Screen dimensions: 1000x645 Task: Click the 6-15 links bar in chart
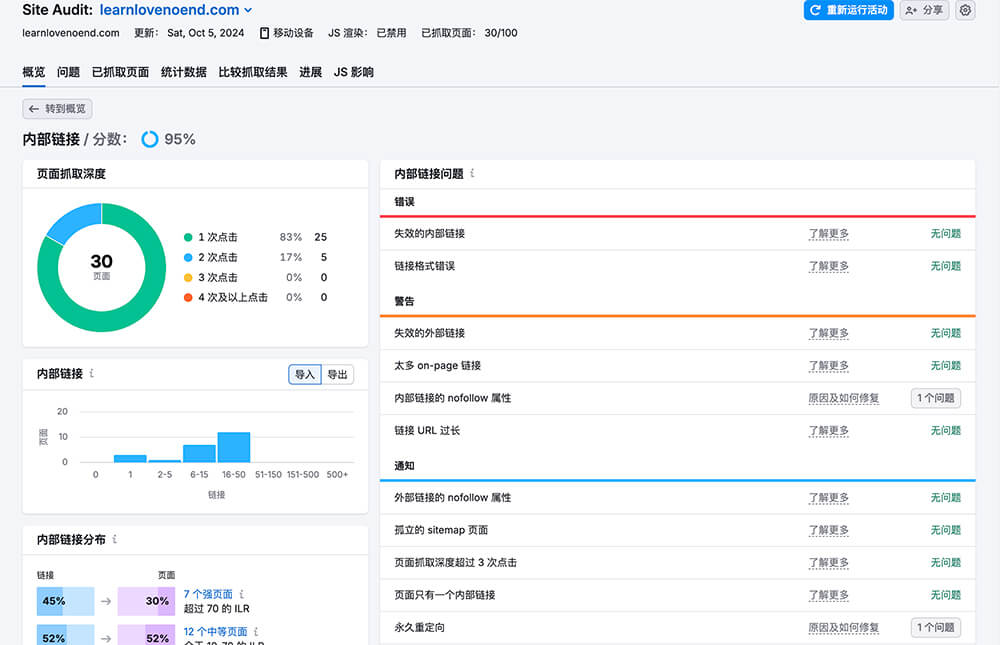point(199,453)
